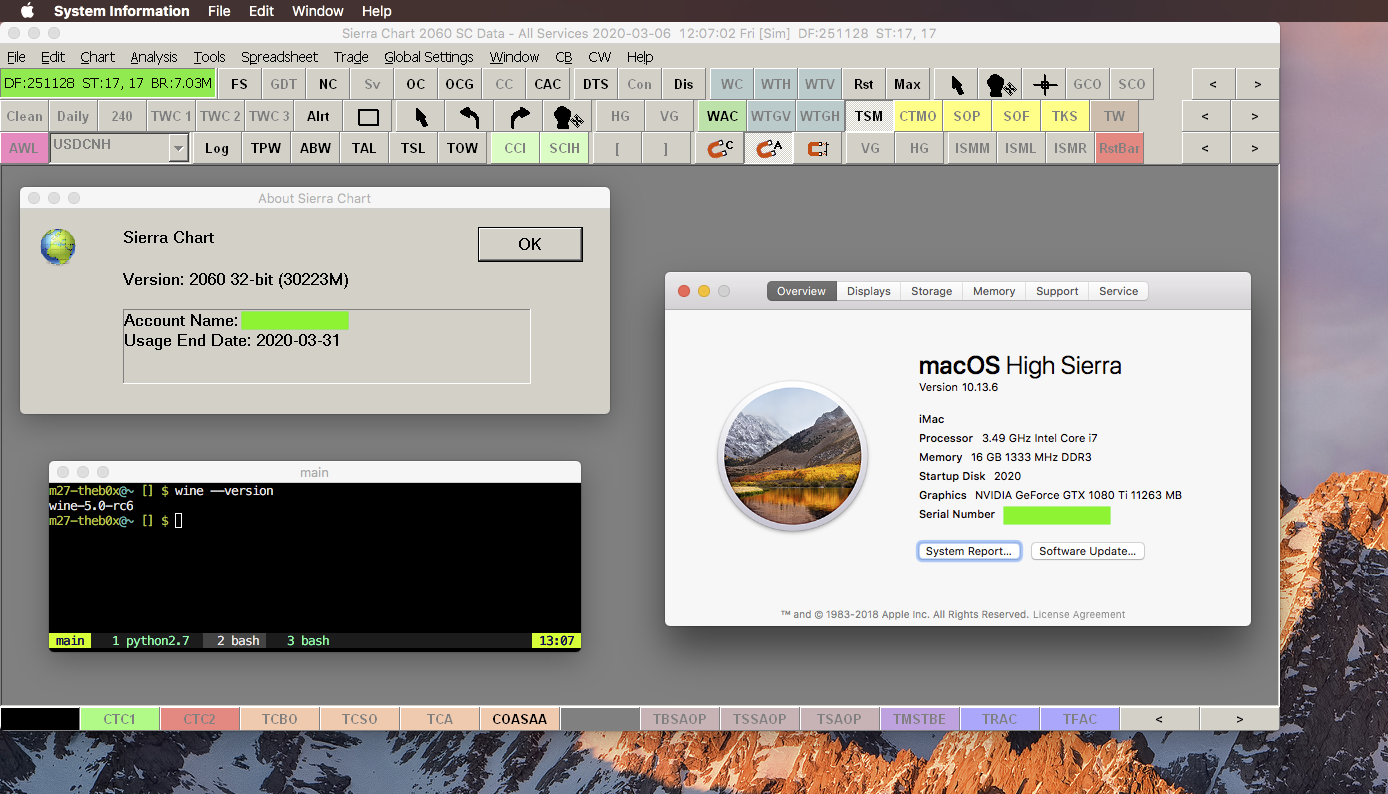Activate the hand tool beside the crosshair
Image resolution: width=1388 pixels, height=794 pixels.
coord(1002,85)
